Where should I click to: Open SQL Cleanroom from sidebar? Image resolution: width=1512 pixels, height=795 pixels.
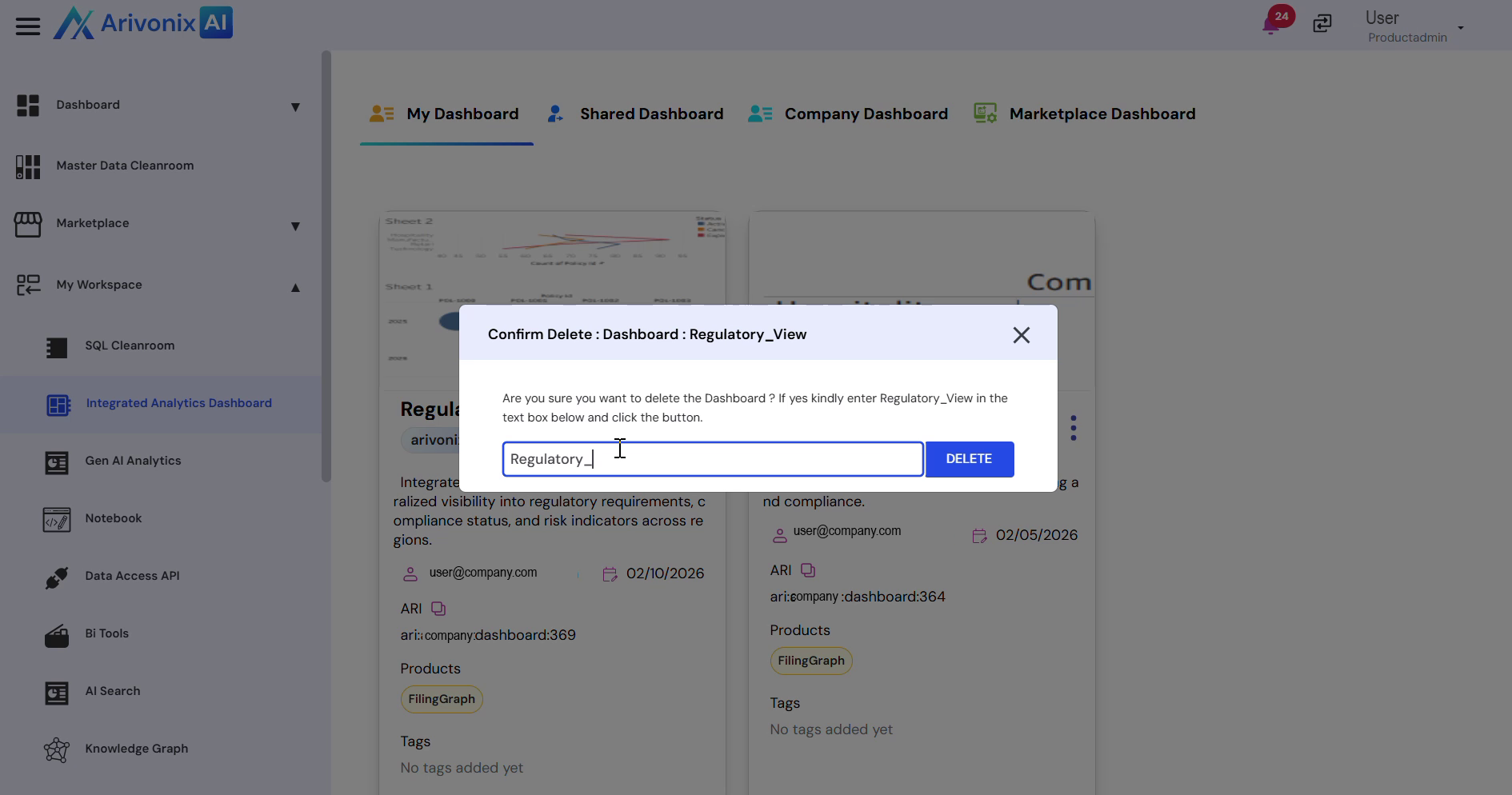tap(130, 346)
